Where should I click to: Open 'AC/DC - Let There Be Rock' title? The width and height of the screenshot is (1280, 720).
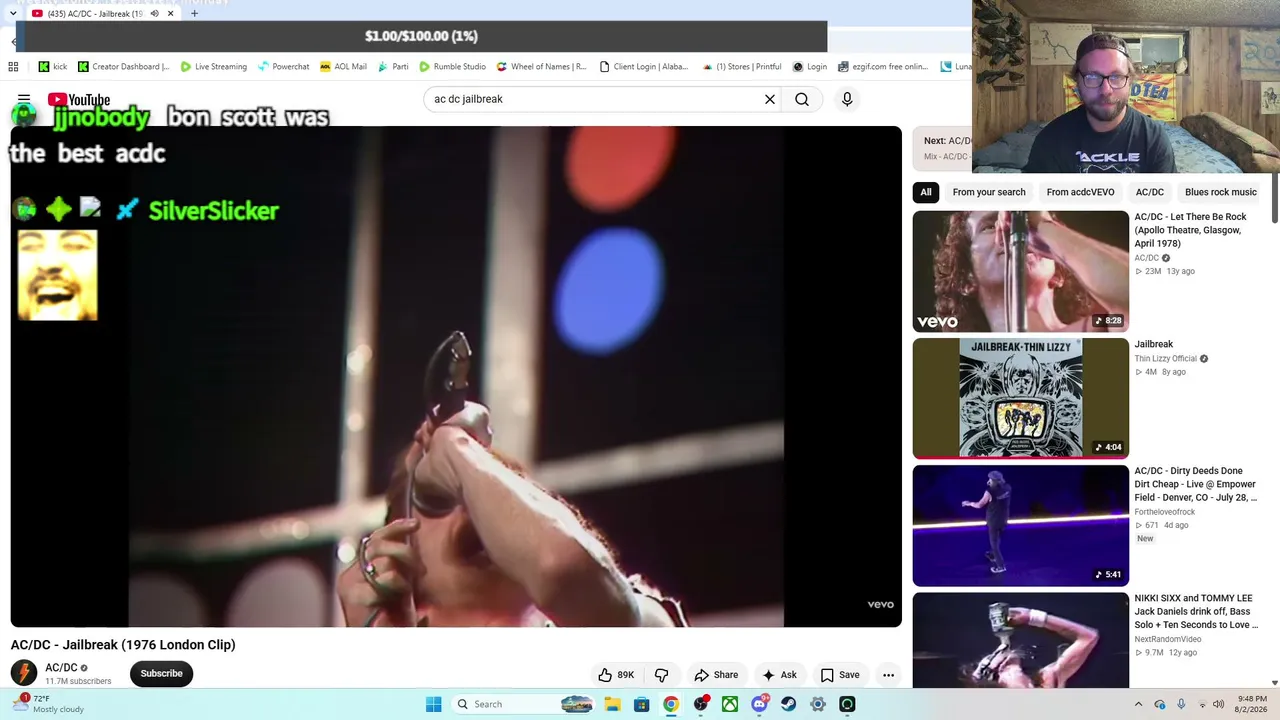pos(1190,230)
